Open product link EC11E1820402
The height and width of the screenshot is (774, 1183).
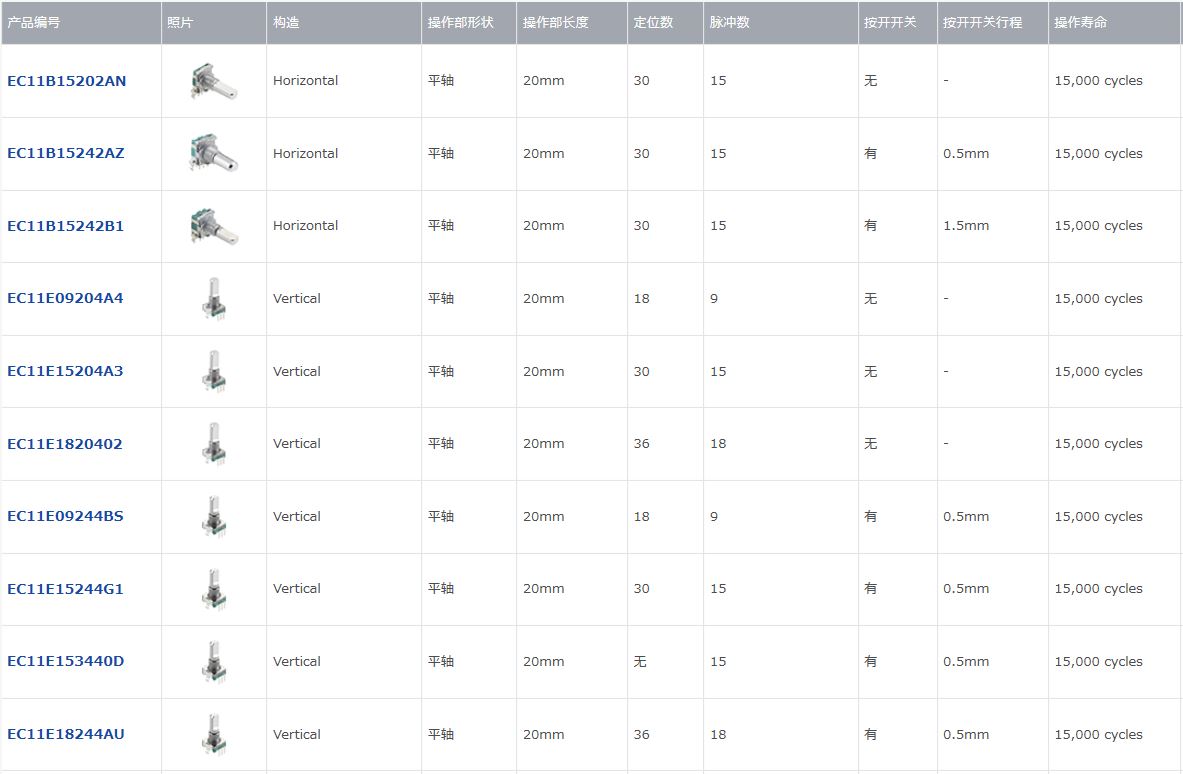pyautogui.click(x=65, y=444)
